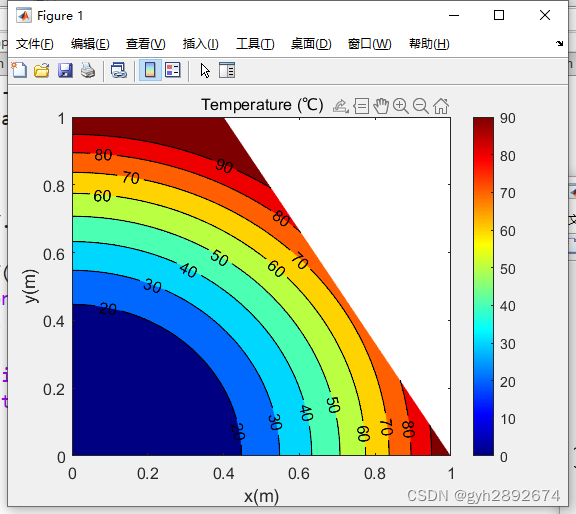The height and width of the screenshot is (514, 576).
Task: Open the 工具(T) menu
Action: pyautogui.click(x=255, y=44)
